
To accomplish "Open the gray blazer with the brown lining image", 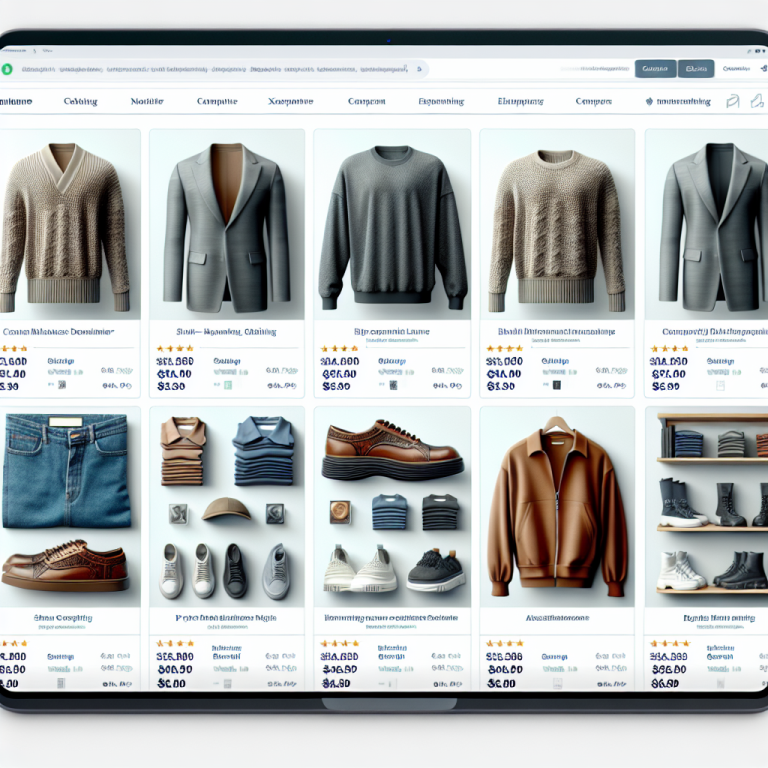I will click(x=227, y=225).
